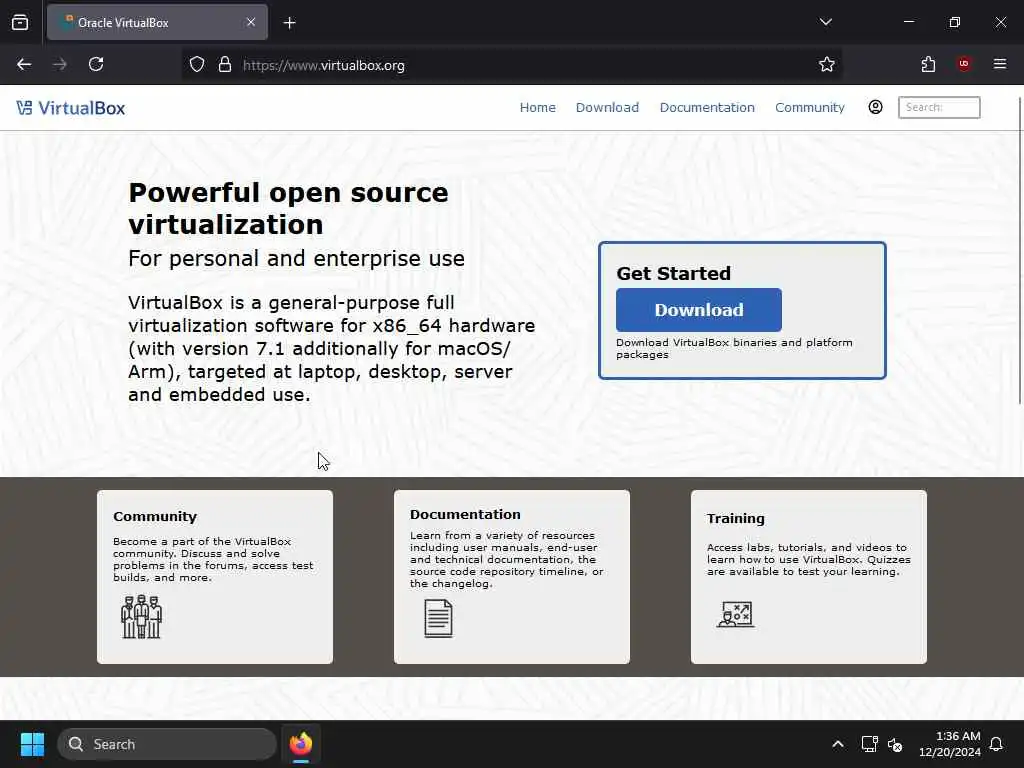Click the Training card heading
The image size is (1024, 768).
735,519
